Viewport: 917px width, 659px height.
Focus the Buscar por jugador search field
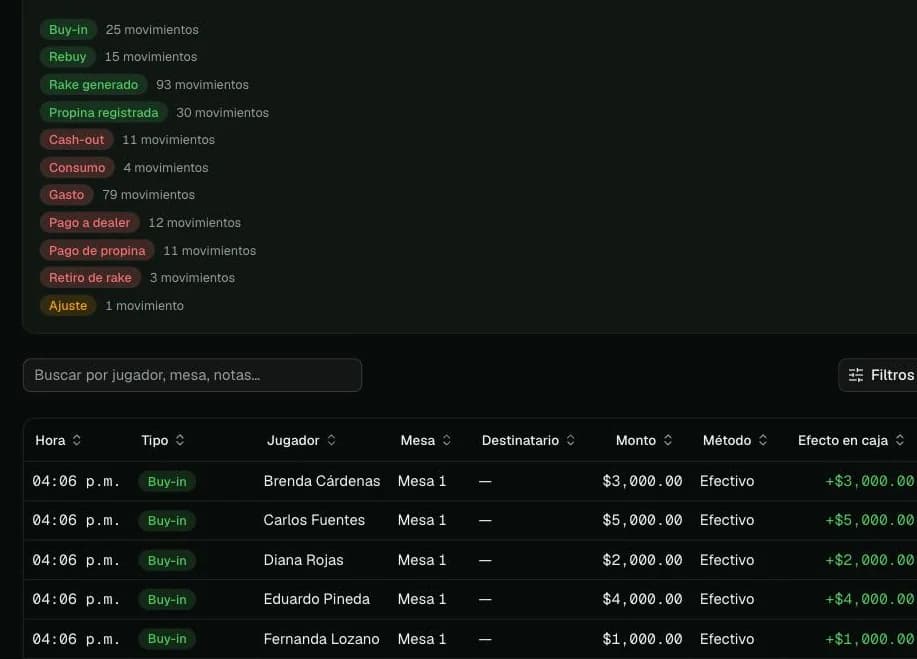192,375
